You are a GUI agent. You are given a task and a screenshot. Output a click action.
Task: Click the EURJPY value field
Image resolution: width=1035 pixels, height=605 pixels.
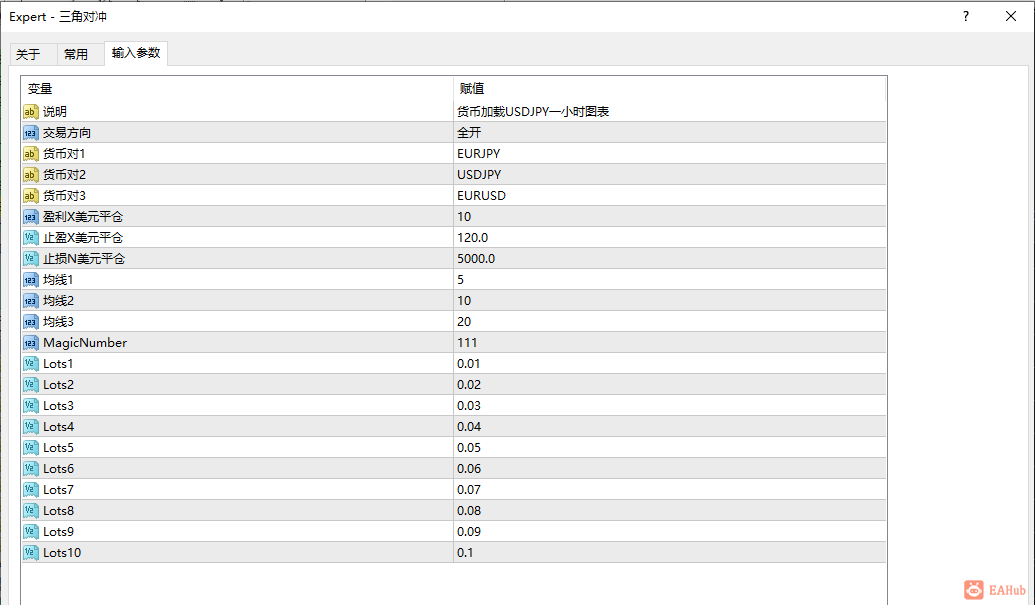[669, 154]
